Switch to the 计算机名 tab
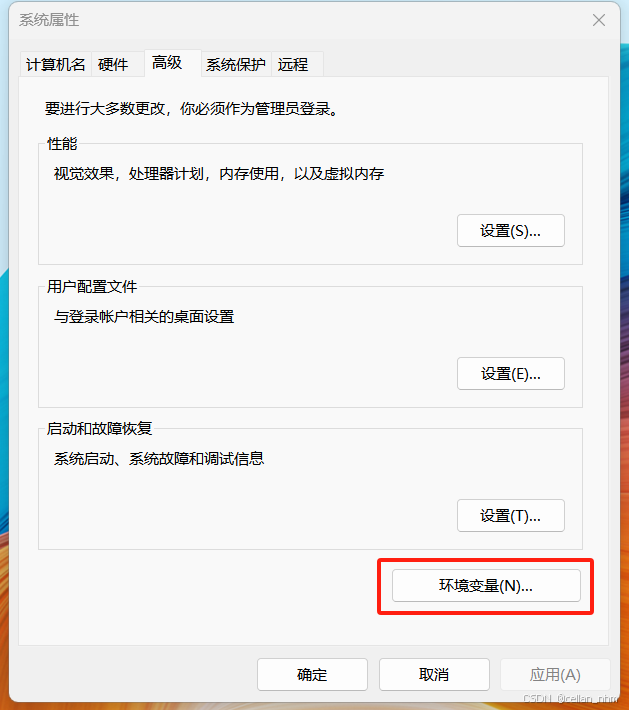The image size is (629, 710). 55,64
